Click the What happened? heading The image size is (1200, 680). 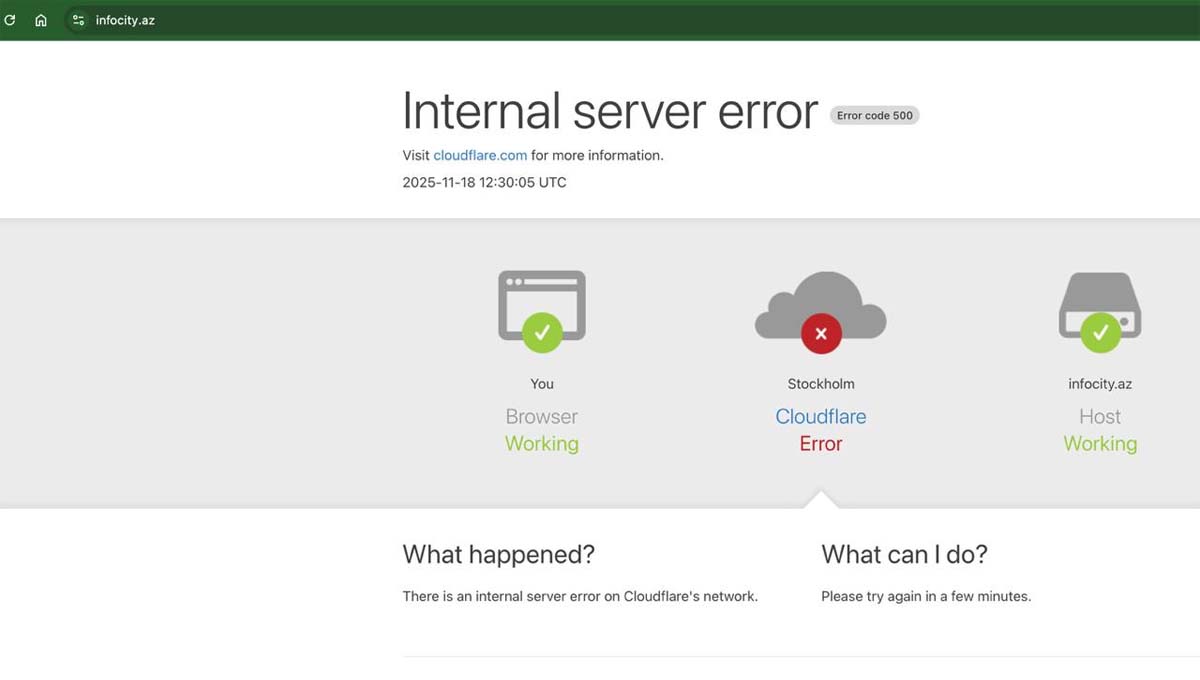pyautogui.click(x=498, y=555)
